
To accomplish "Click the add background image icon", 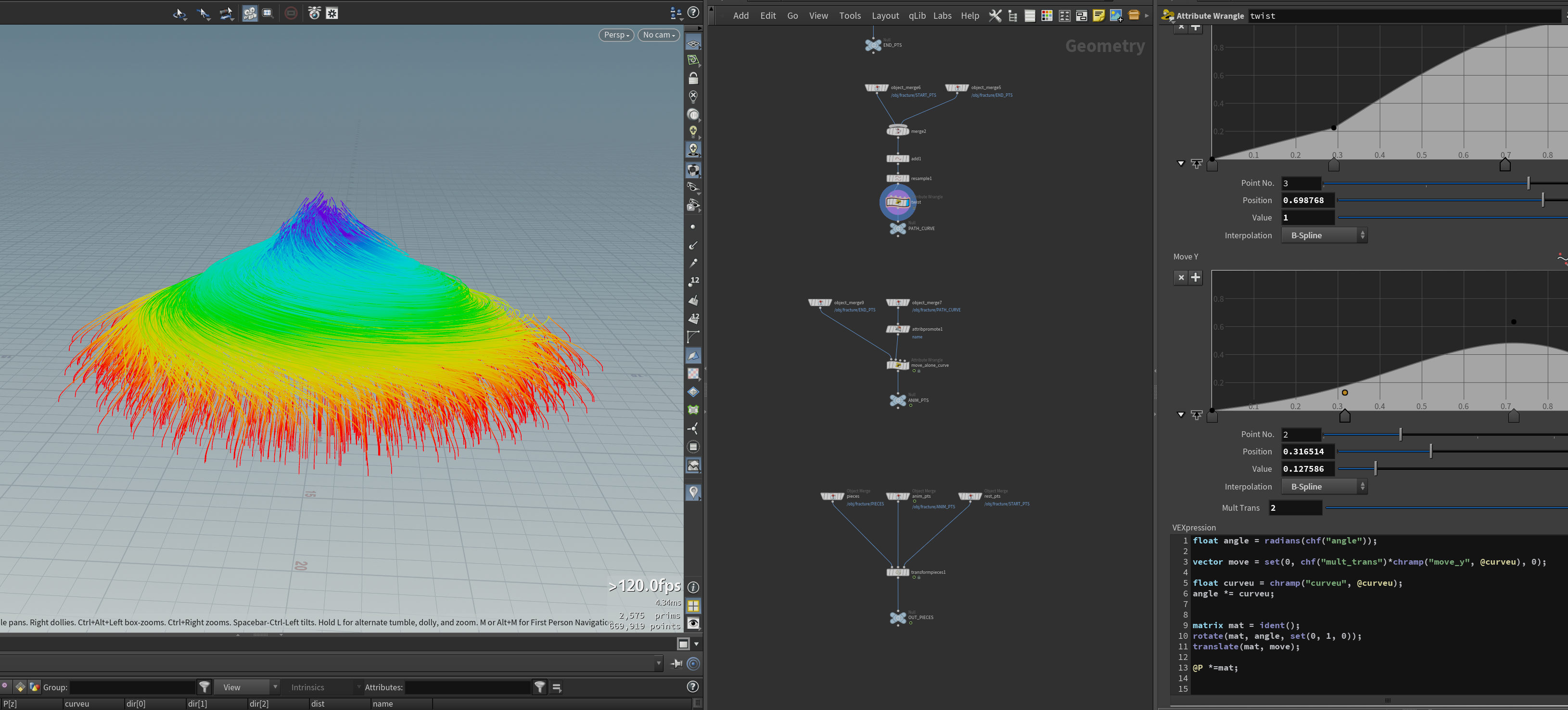I will (x=1116, y=16).
